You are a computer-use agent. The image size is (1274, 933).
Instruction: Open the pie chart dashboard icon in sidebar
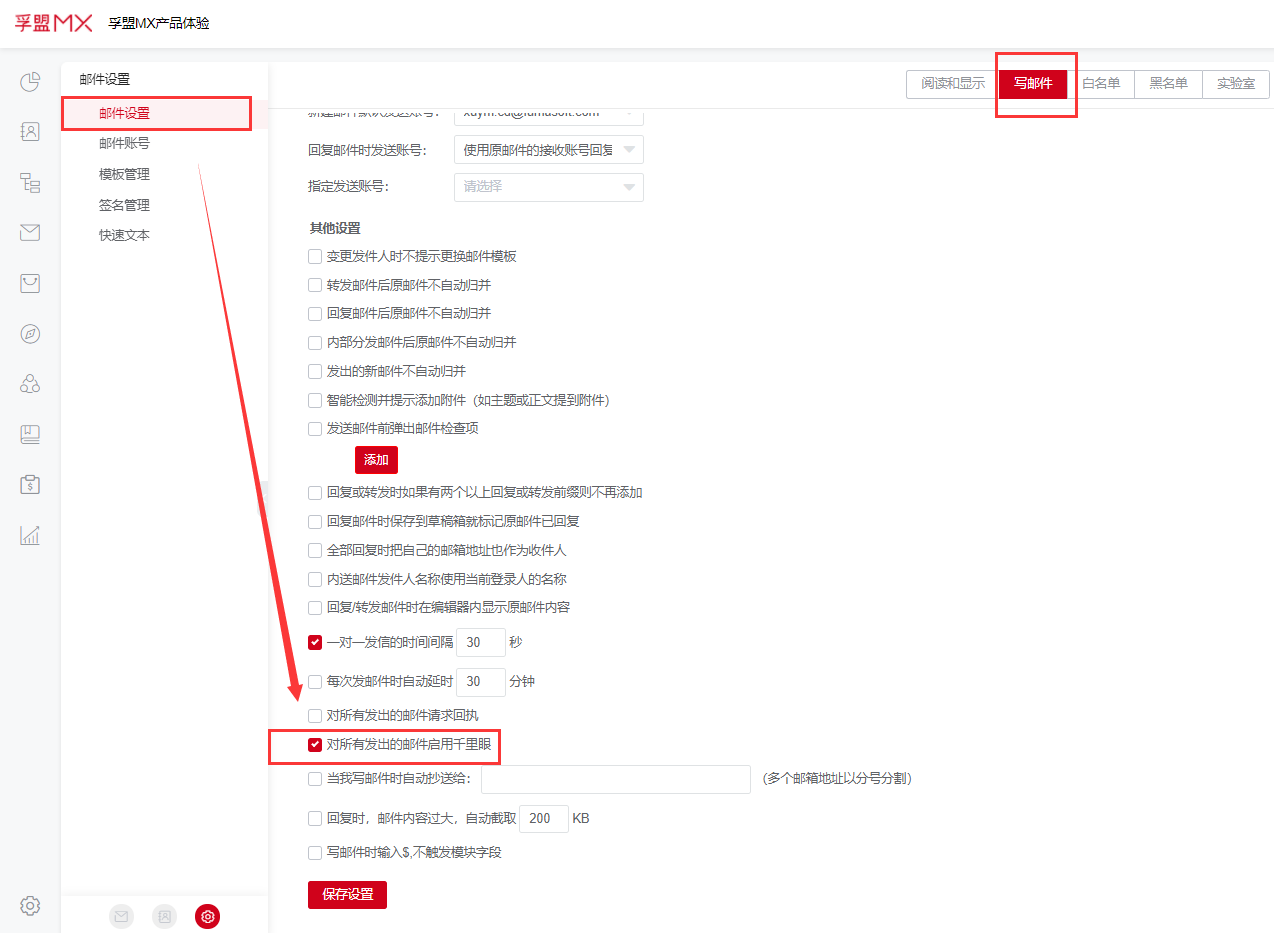(x=30, y=81)
